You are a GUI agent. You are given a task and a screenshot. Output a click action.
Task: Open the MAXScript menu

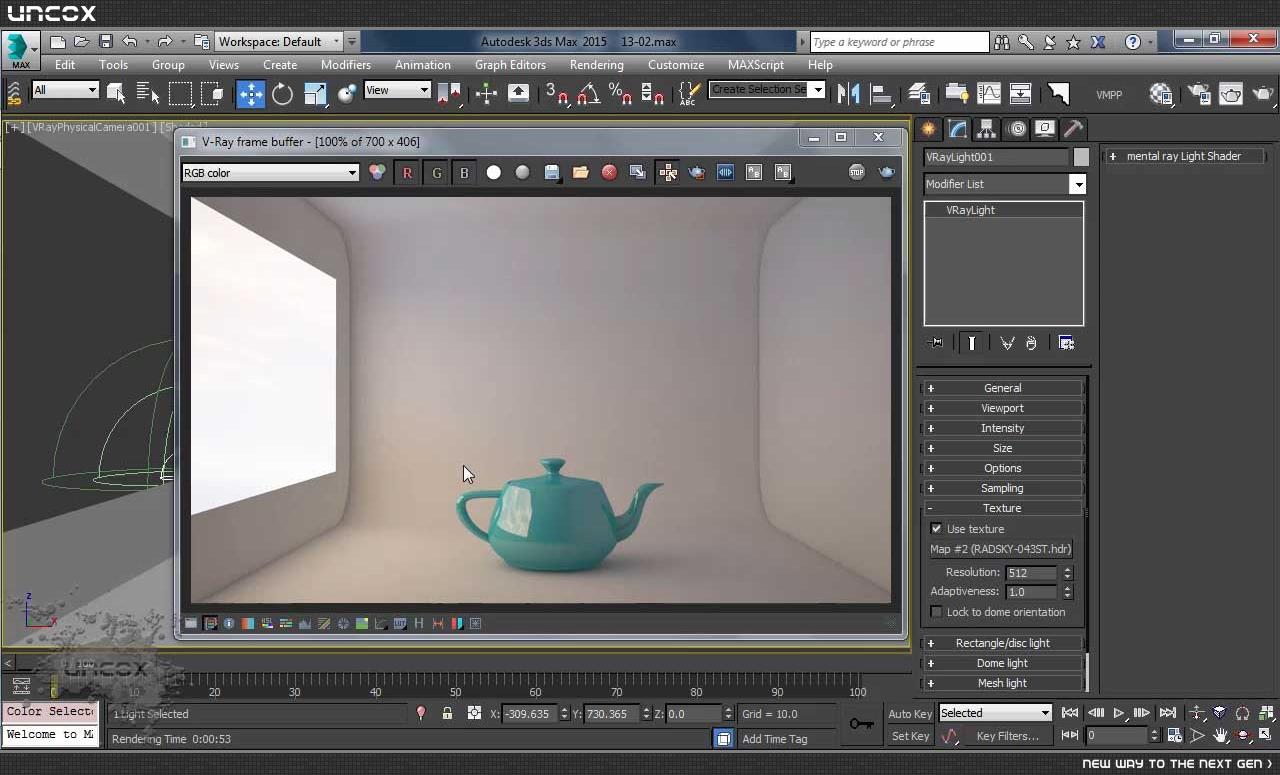[x=756, y=65]
